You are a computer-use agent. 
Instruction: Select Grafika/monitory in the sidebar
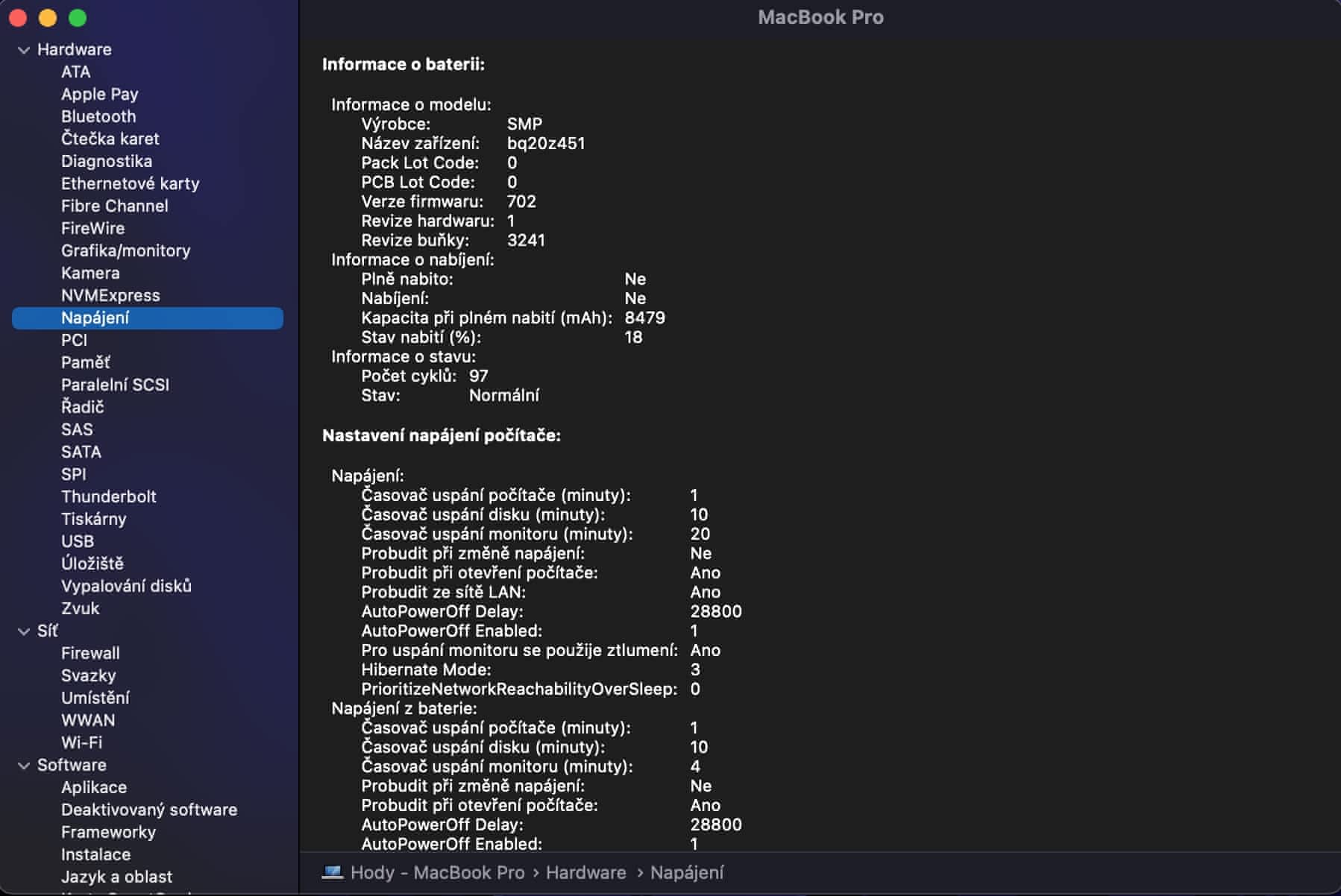126,250
